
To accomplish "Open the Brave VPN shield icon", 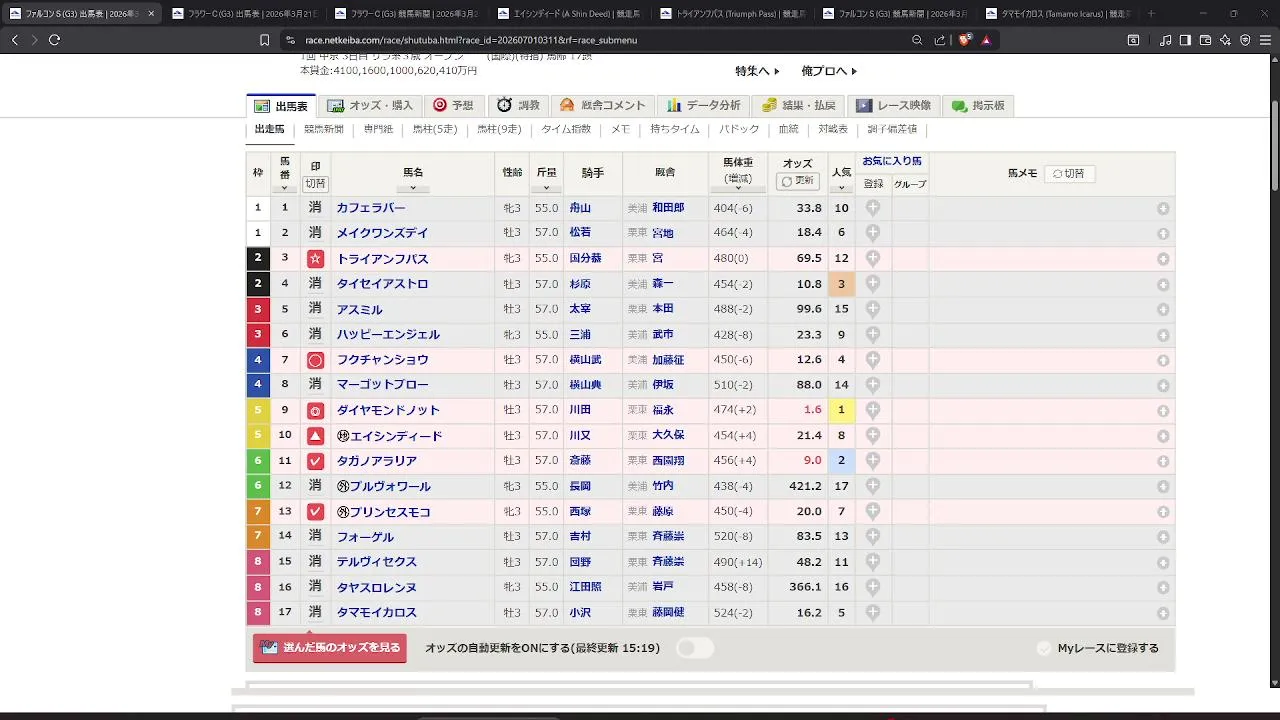I will coord(1245,40).
